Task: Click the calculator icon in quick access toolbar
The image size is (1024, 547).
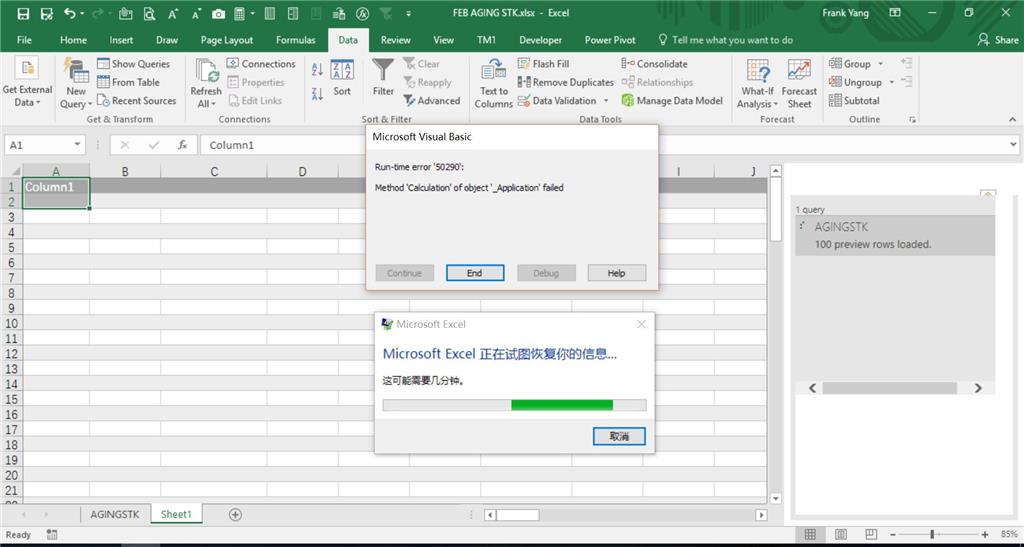Action: click(x=240, y=13)
